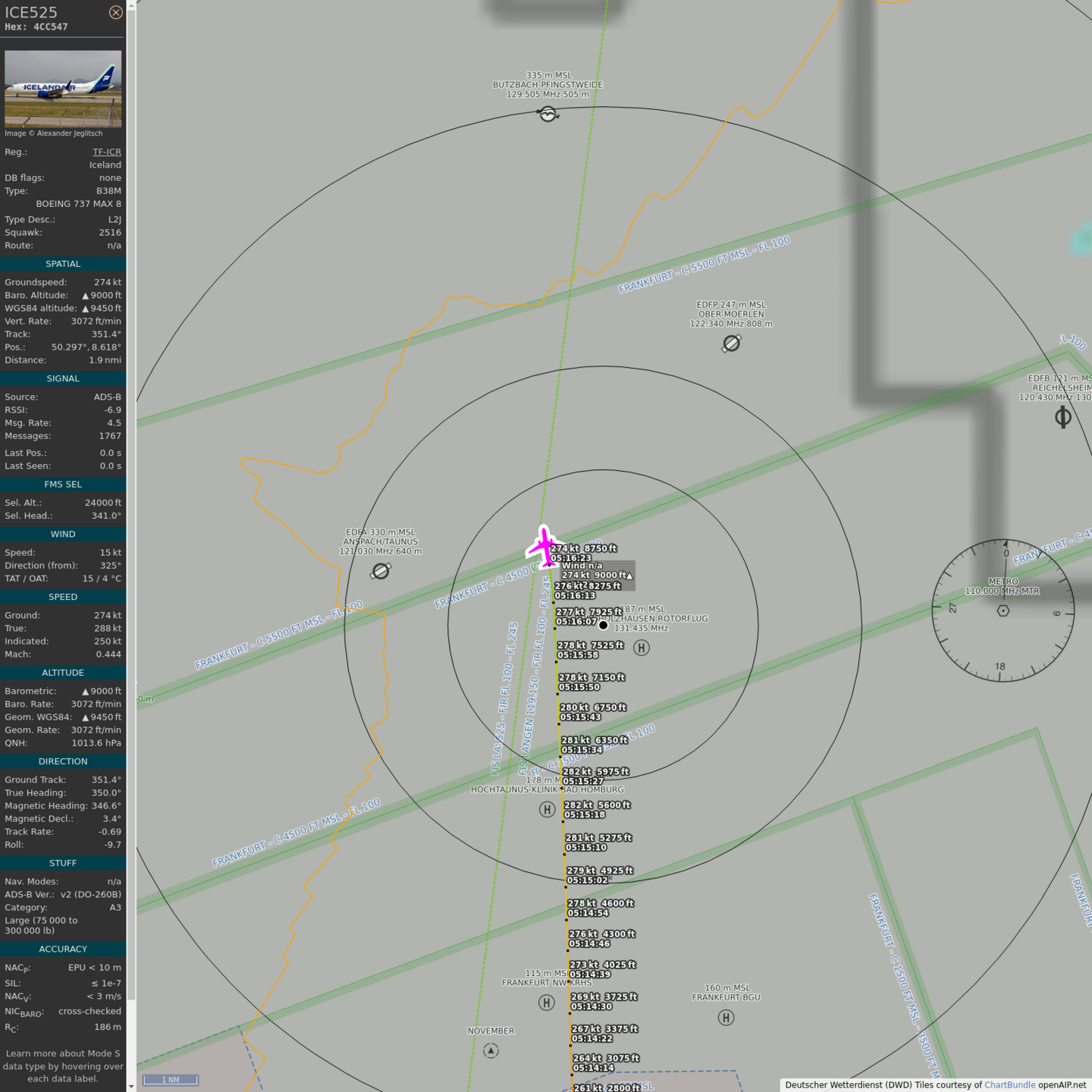Open the TF-ICR registration link
The height and width of the screenshot is (1092, 1092).
(107, 152)
